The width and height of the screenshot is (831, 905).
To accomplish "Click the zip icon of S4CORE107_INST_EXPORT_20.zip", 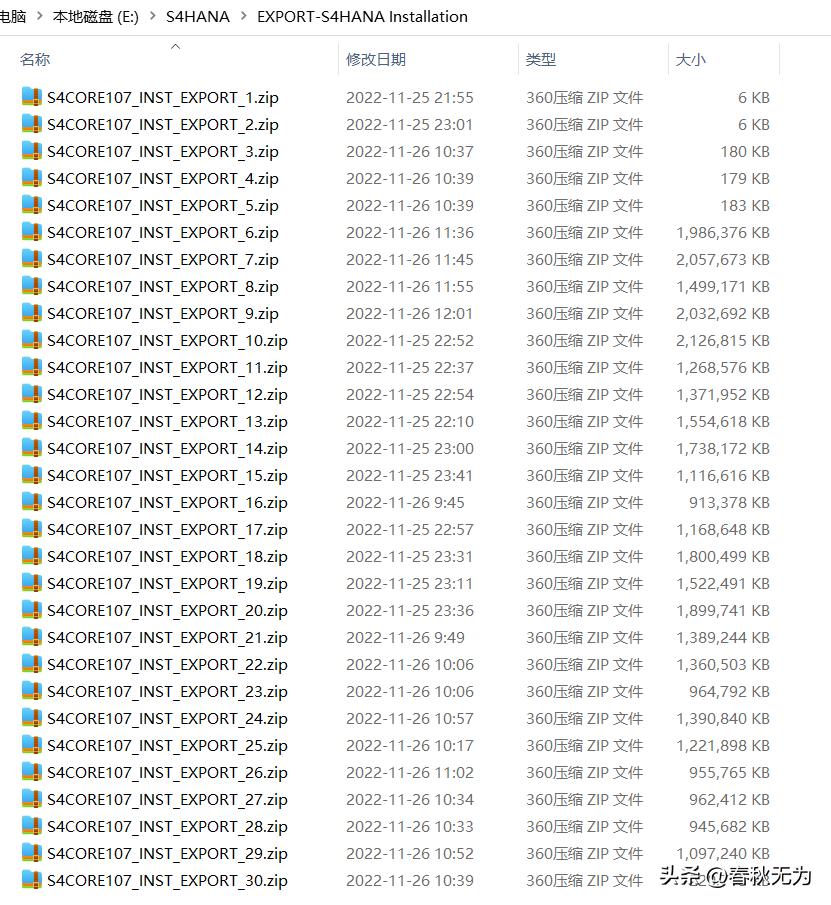I will [x=32, y=610].
